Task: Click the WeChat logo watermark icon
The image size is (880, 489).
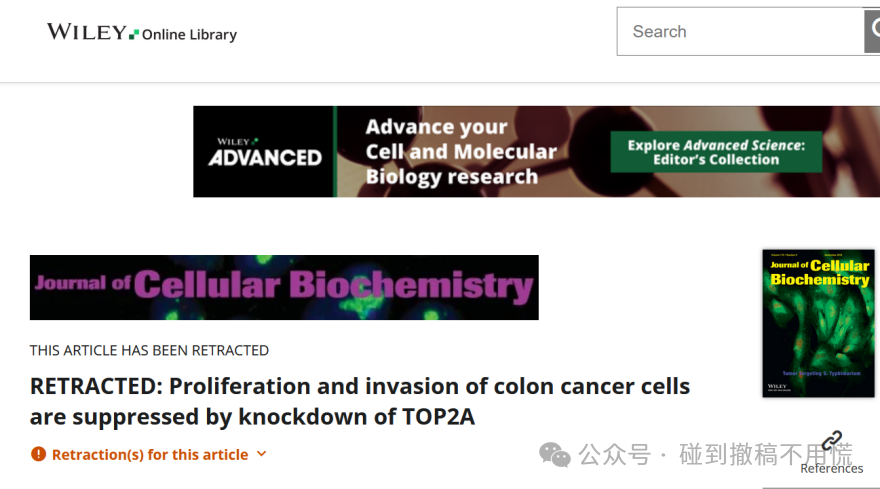Action: pyautogui.click(x=554, y=455)
